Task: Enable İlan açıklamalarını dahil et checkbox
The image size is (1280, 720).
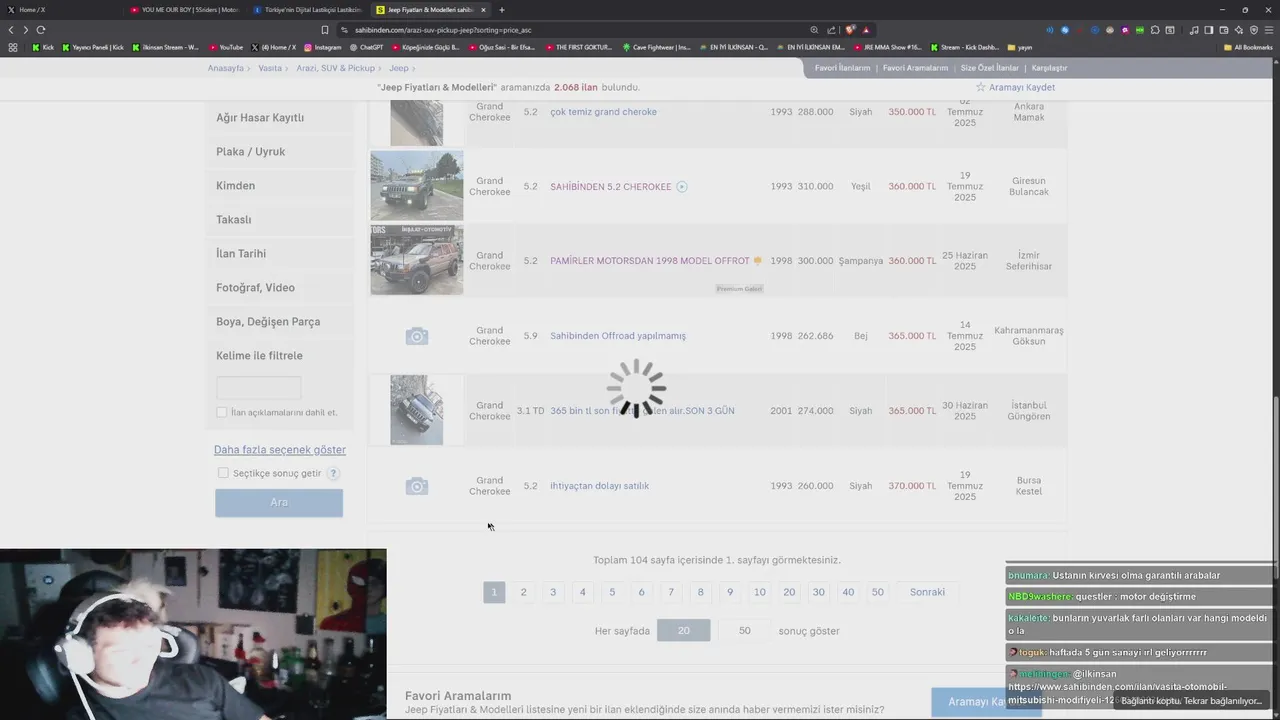Action: pyautogui.click(x=221, y=412)
